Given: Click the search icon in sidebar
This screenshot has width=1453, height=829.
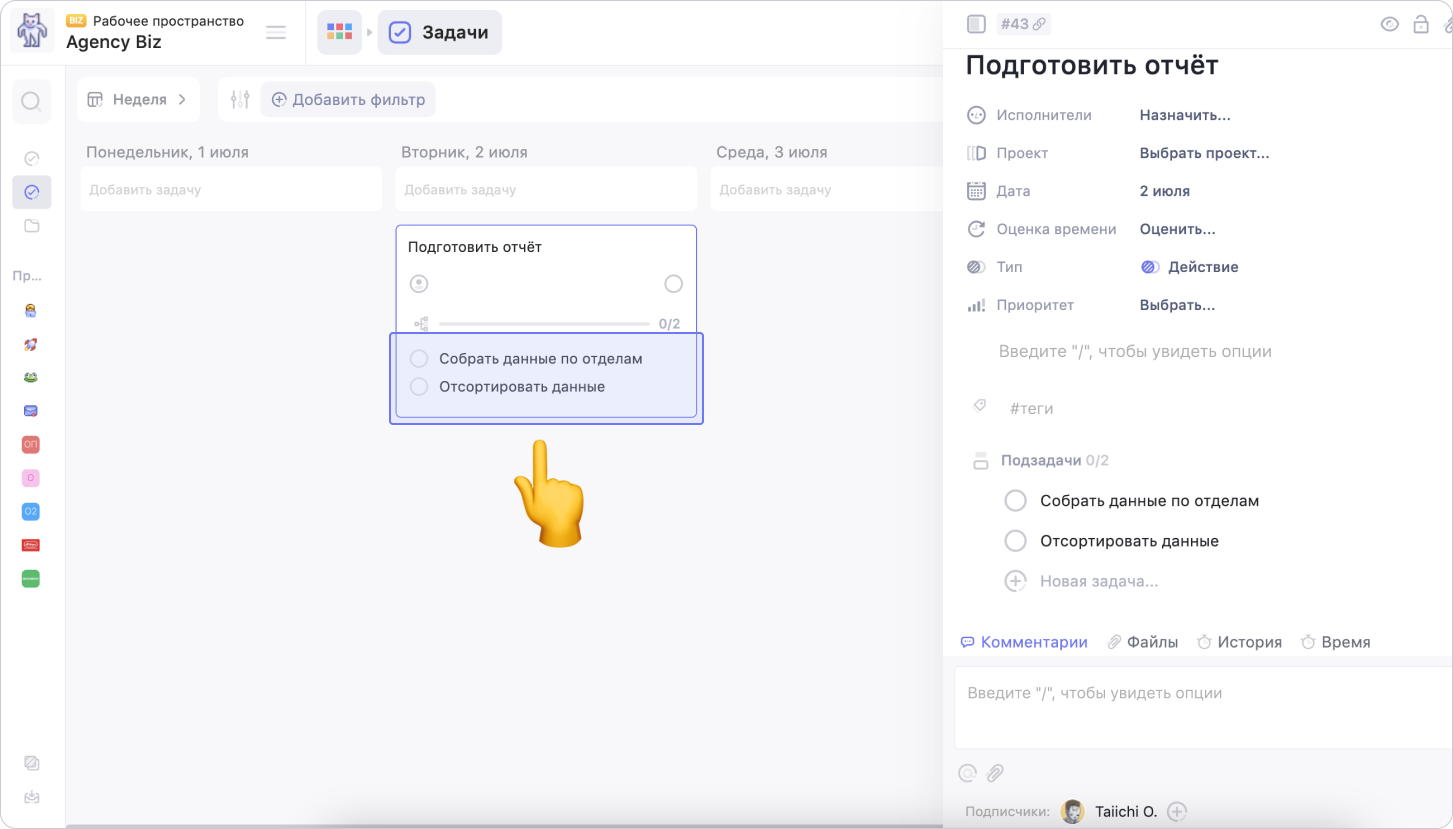Looking at the screenshot, I should pyautogui.click(x=31, y=101).
